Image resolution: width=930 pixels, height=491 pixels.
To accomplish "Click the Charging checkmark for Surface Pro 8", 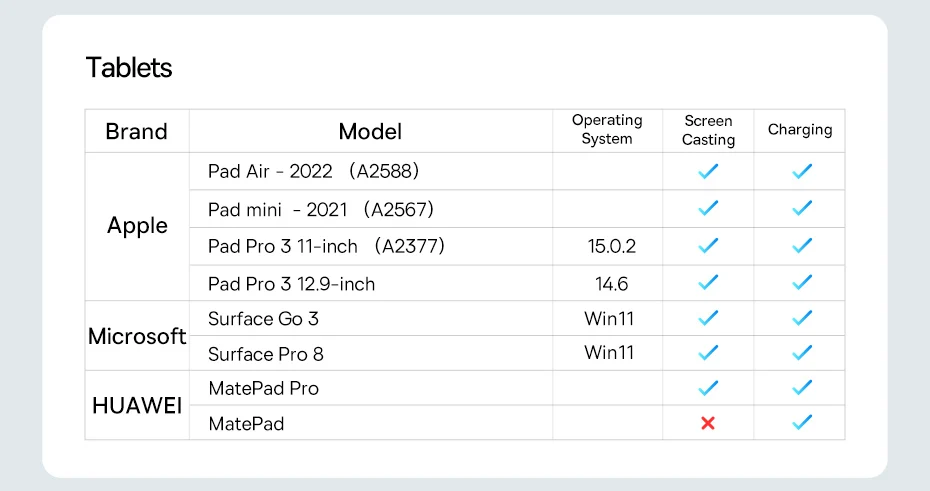I will click(800, 353).
